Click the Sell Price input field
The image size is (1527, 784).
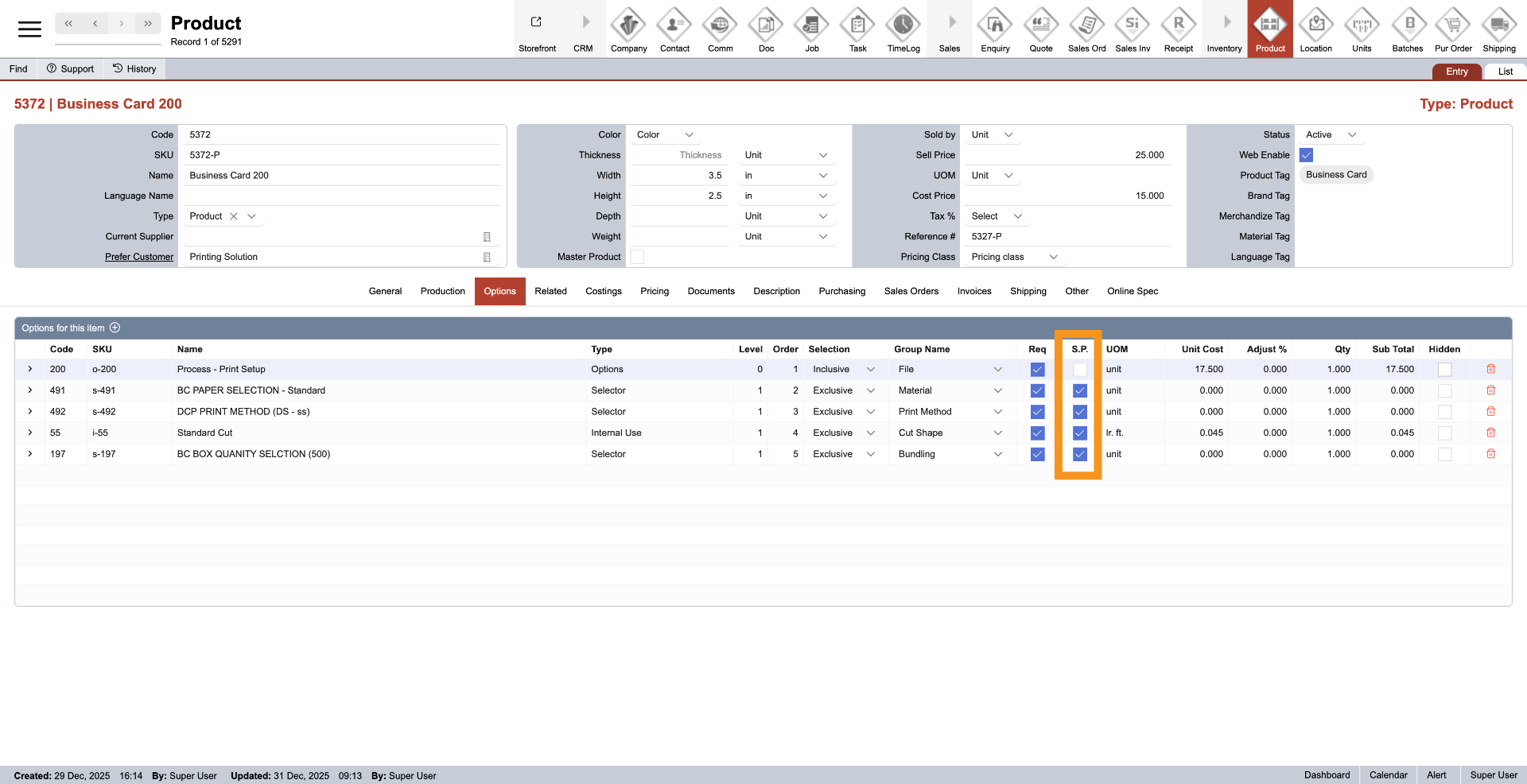[x=1067, y=156]
